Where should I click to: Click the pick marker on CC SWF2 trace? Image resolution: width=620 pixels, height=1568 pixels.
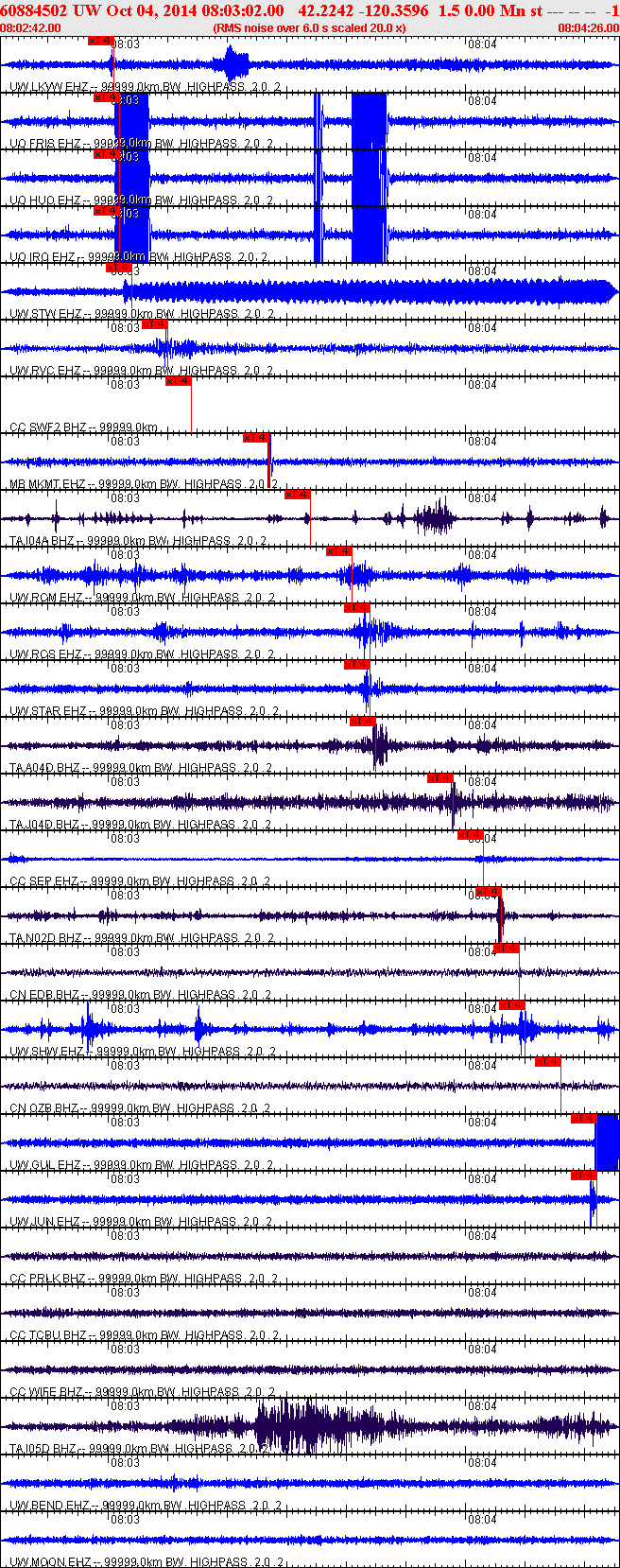(178, 382)
